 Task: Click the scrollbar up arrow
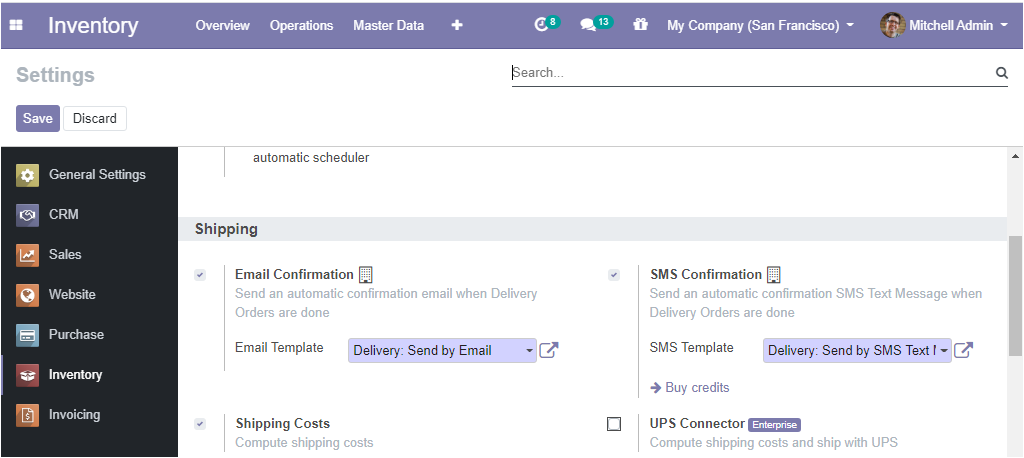[1016, 156]
